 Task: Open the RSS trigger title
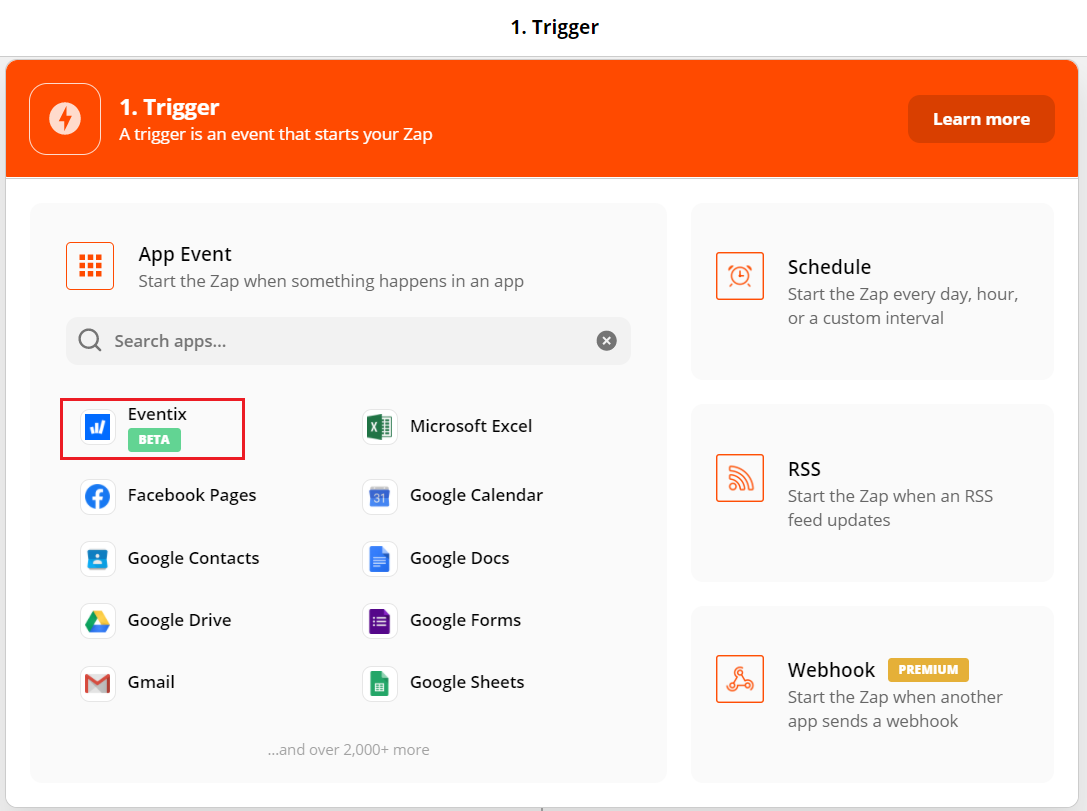(804, 469)
